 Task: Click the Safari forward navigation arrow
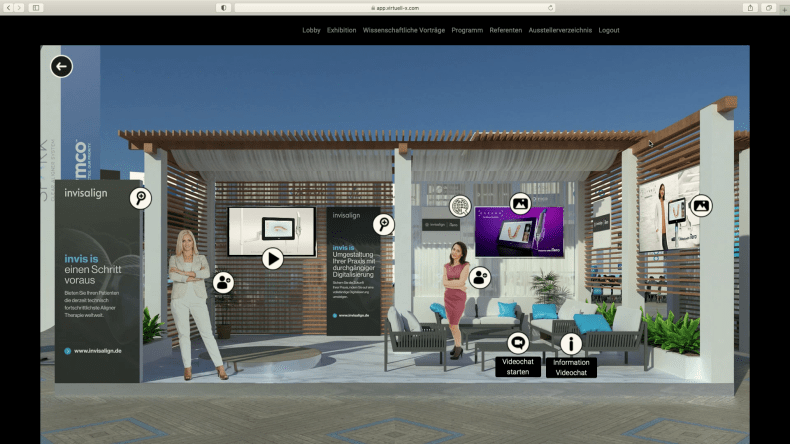(19, 8)
